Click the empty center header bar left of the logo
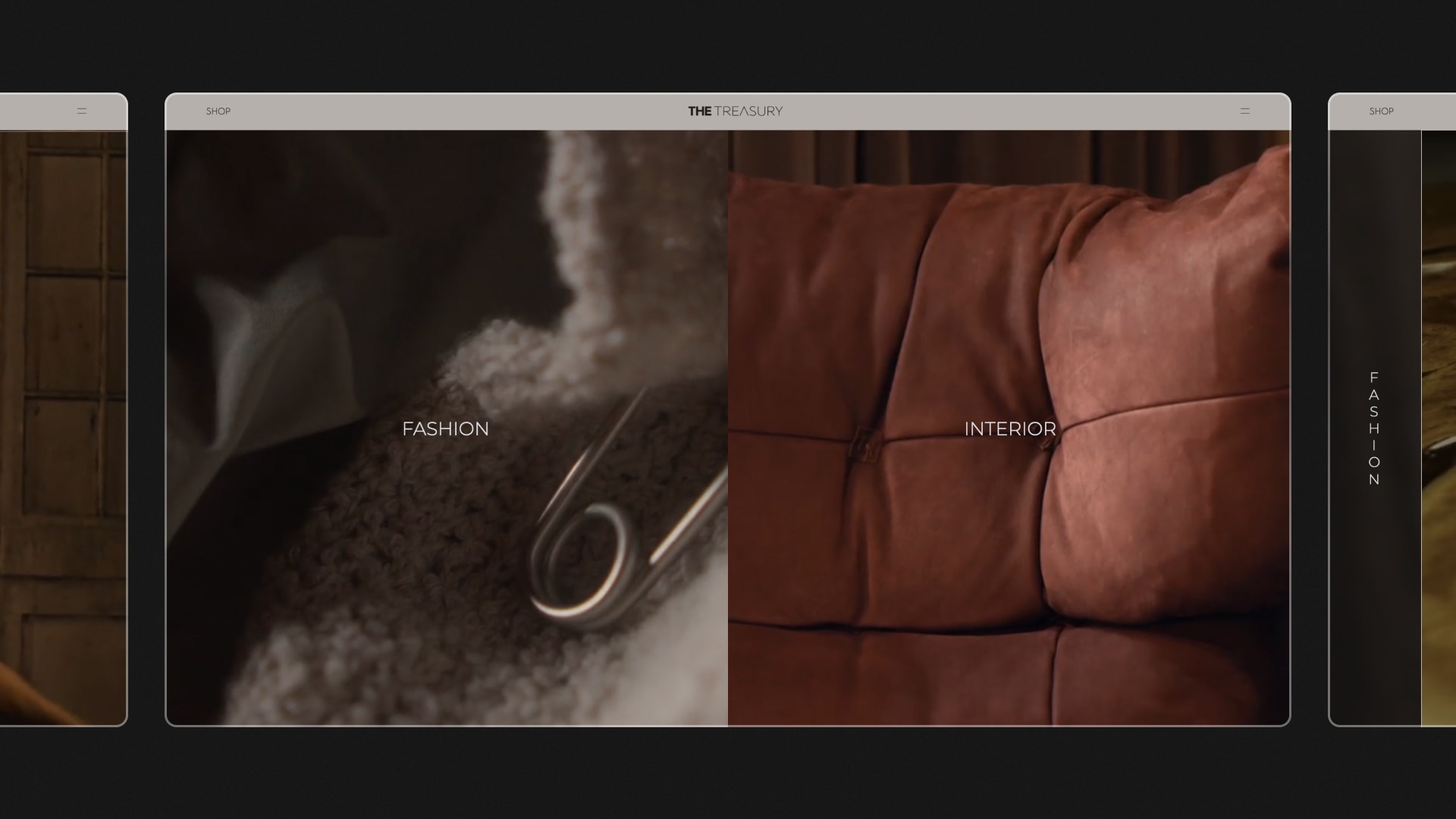 455,111
